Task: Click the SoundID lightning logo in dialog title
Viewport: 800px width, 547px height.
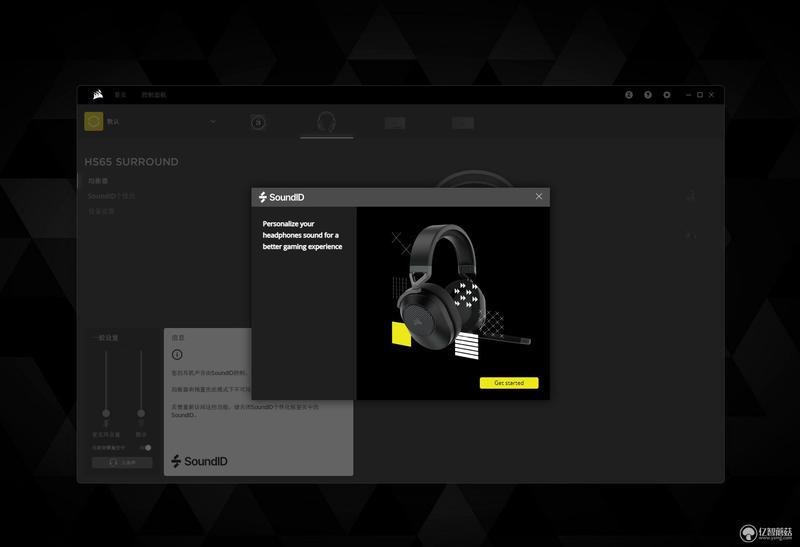Action: click(x=263, y=197)
